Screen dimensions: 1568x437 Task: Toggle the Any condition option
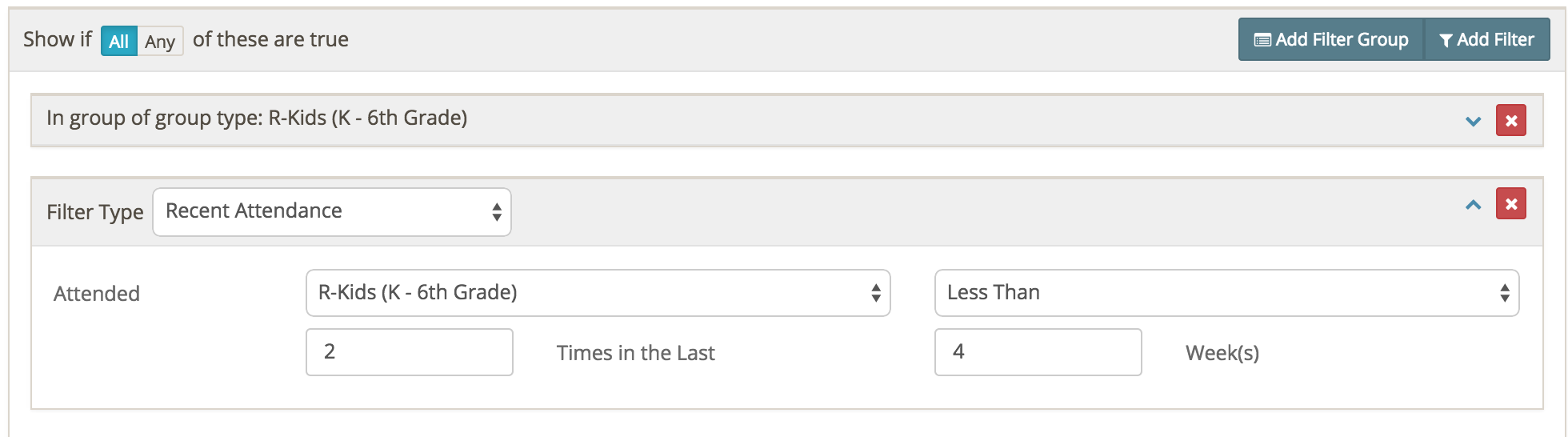(160, 41)
